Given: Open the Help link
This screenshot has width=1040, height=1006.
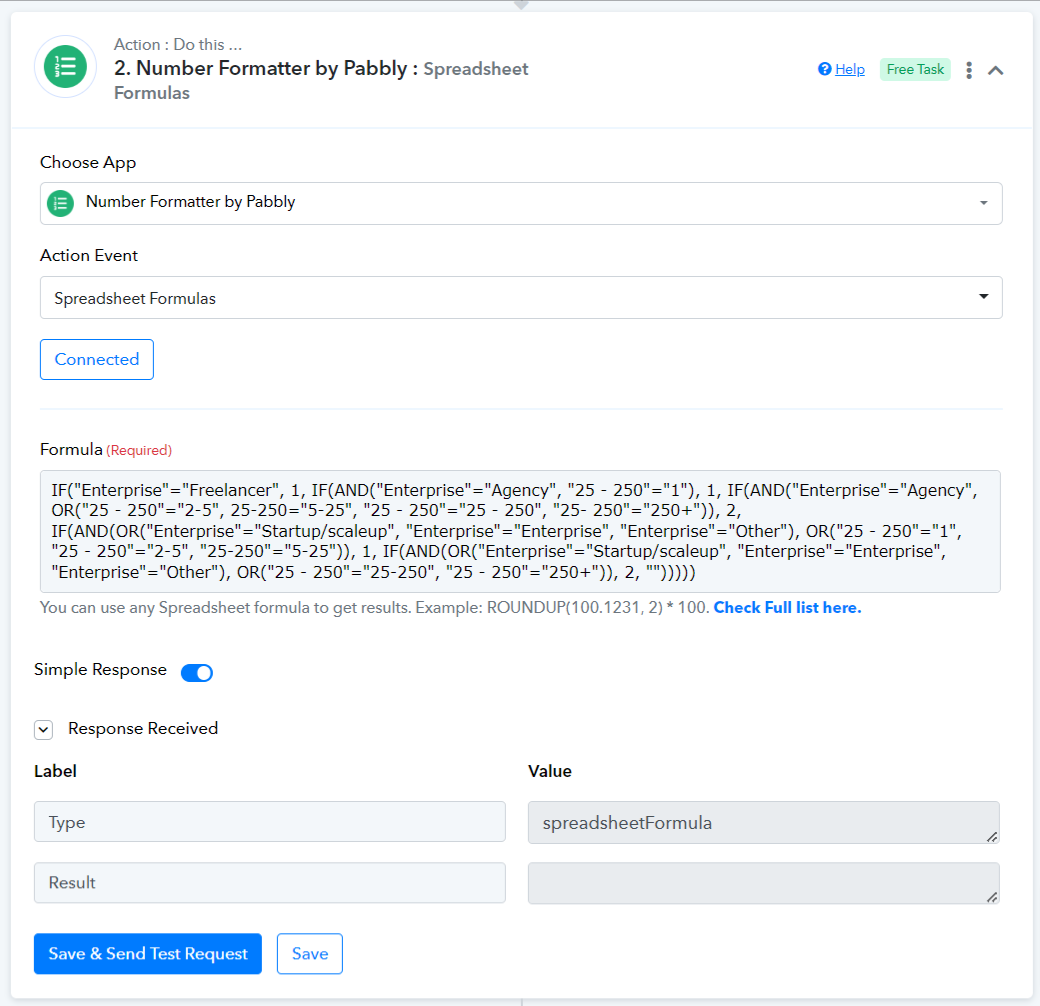Looking at the screenshot, I should [x=850, y=69].
